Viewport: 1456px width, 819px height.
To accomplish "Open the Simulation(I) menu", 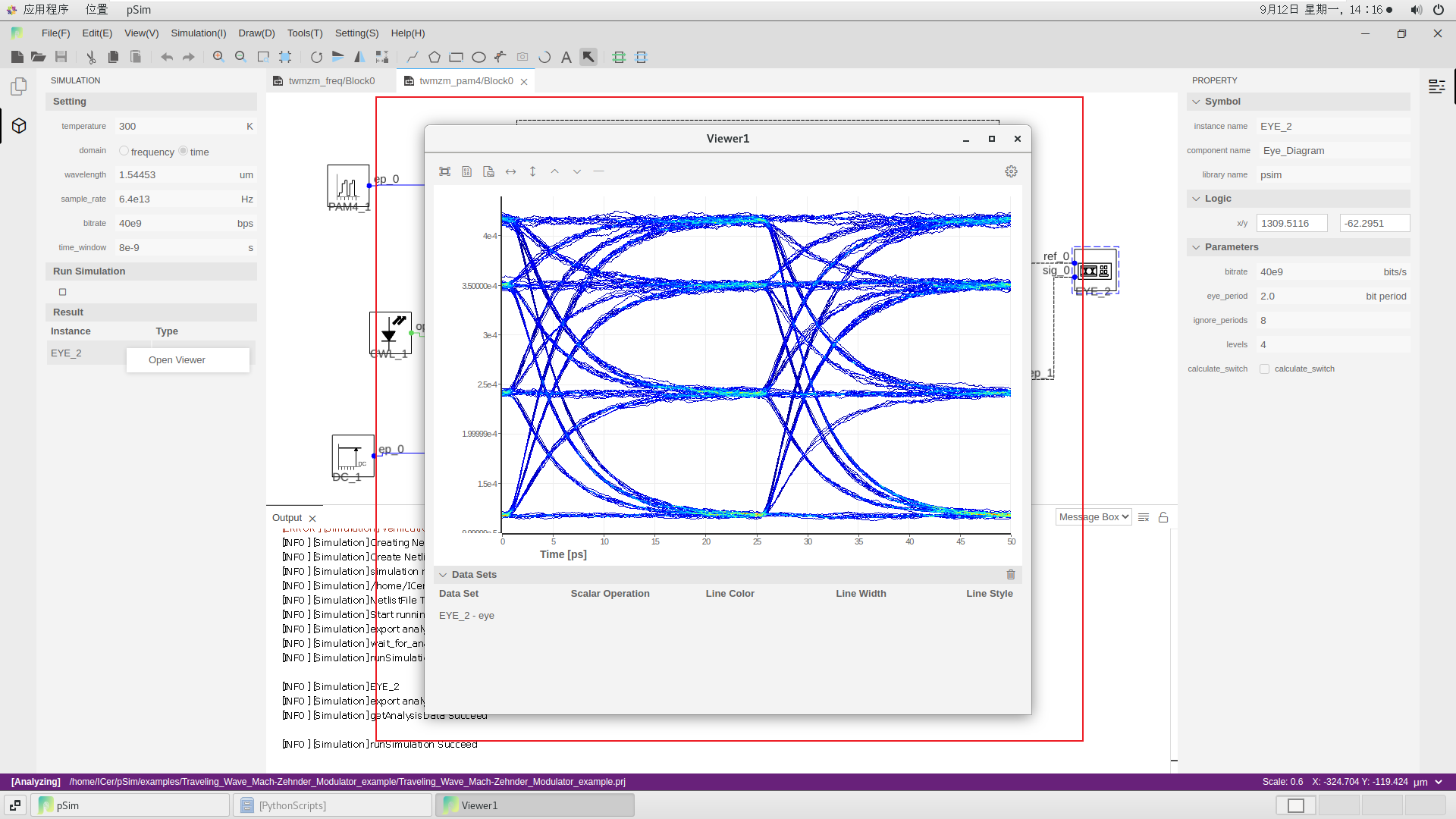I will [x=198, y=33].
